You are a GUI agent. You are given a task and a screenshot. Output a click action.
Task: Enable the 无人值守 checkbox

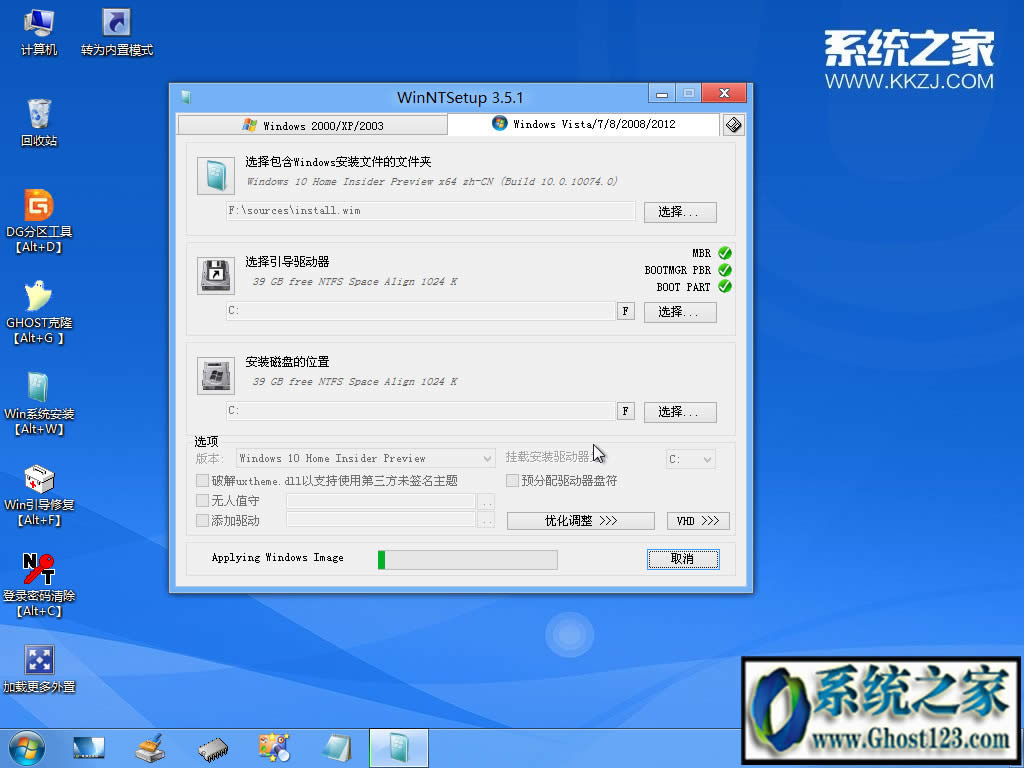(201, 500)
